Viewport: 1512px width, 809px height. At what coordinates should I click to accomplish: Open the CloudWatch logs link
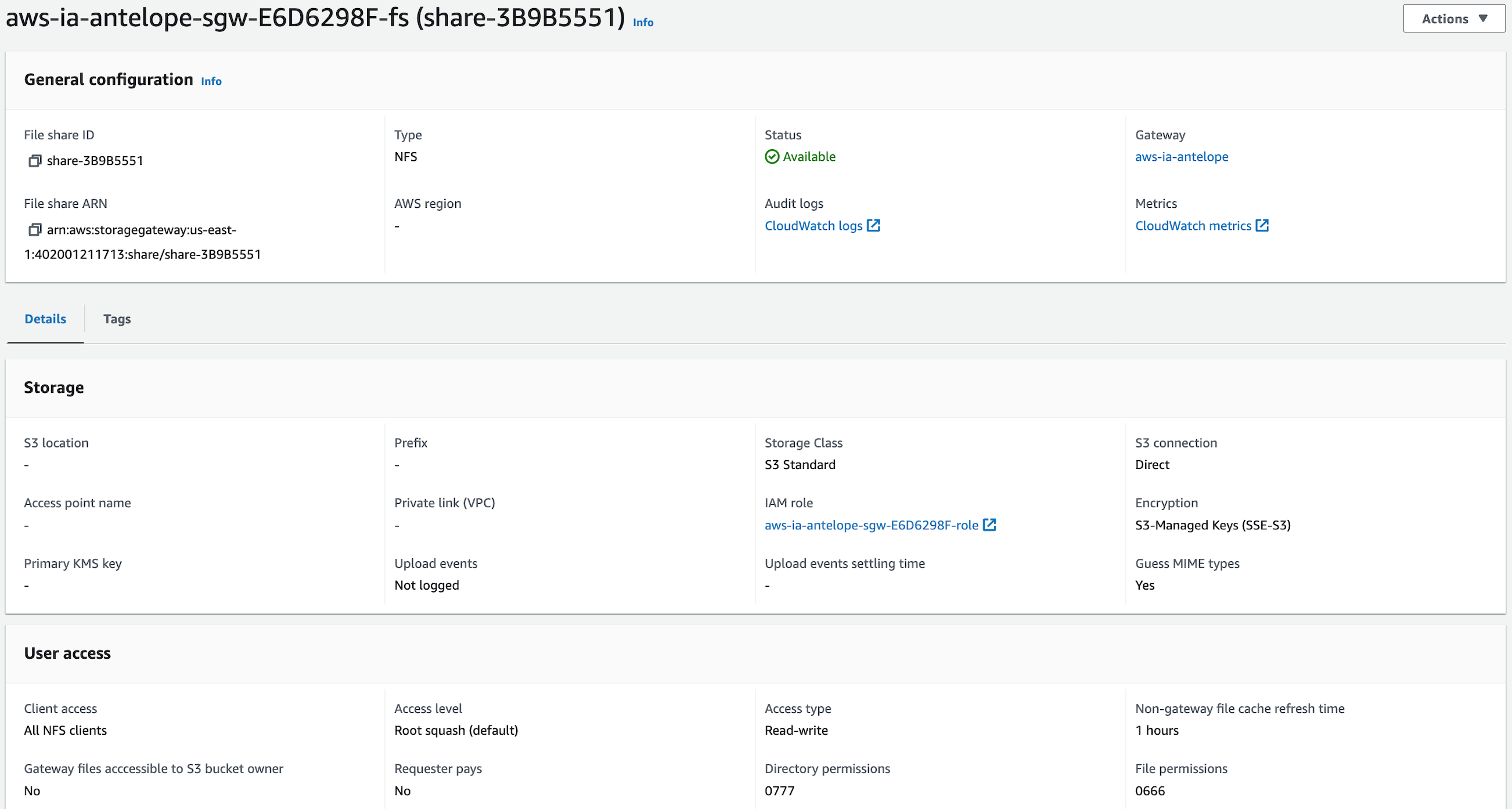[x=813, y=225]
